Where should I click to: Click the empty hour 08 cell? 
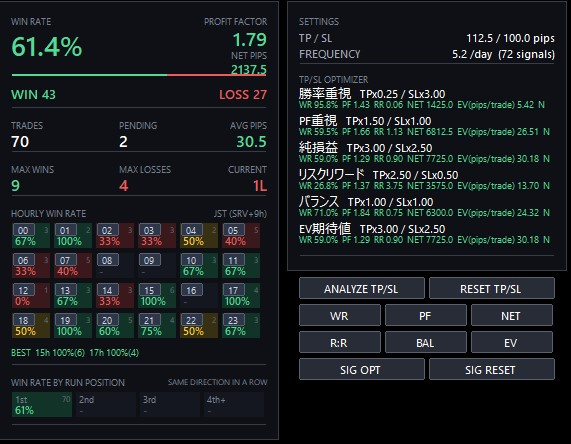coord(115,266)
